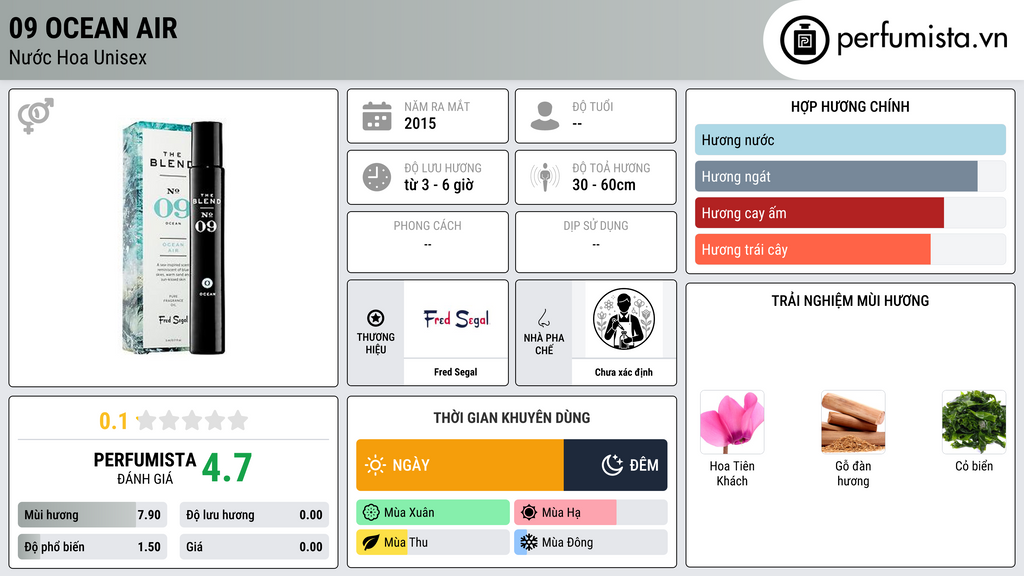The height and width of the screenshot is (576, 1024).
Task: Click the Đêm nighttime bar
Action: pyautogui.click(x=615, y=465)
